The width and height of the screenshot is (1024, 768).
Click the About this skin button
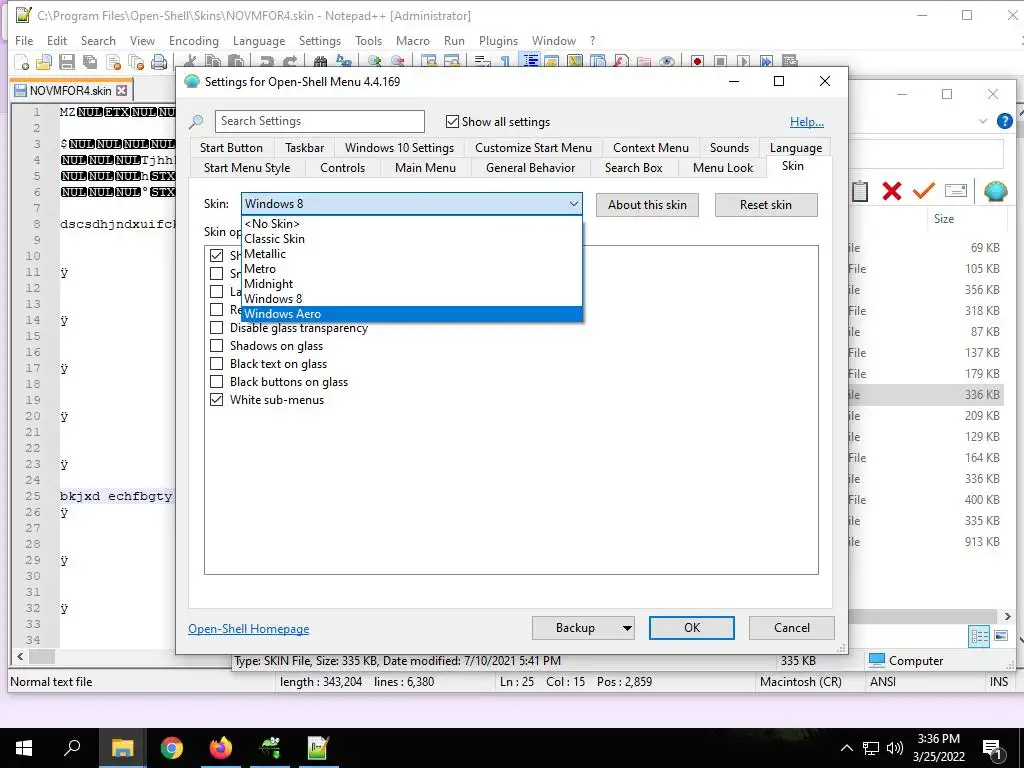coord(647,205)
